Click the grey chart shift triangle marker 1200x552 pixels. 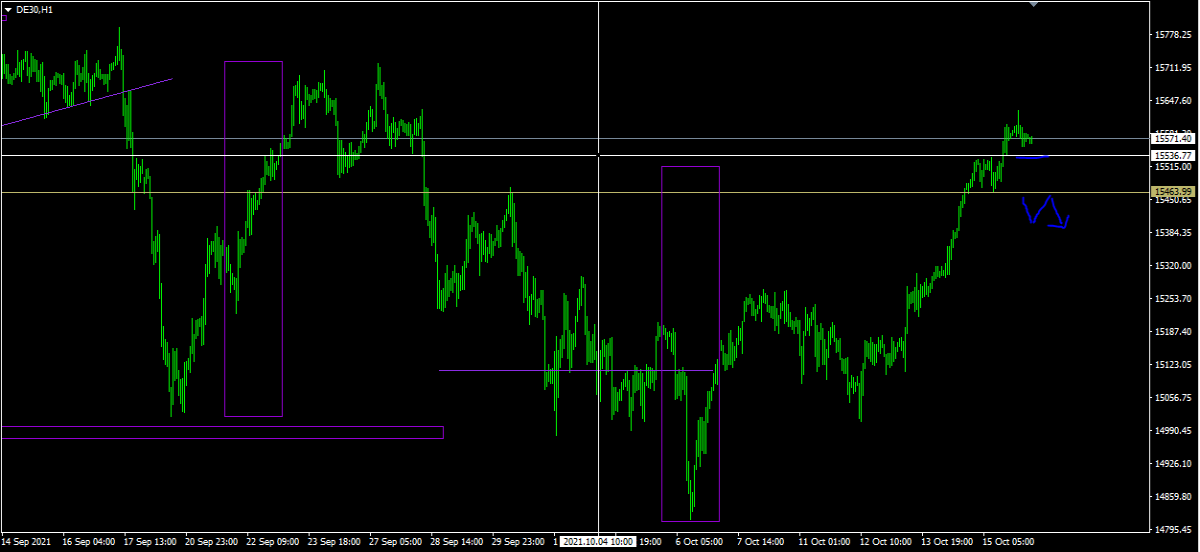(x=1033, y=4)
